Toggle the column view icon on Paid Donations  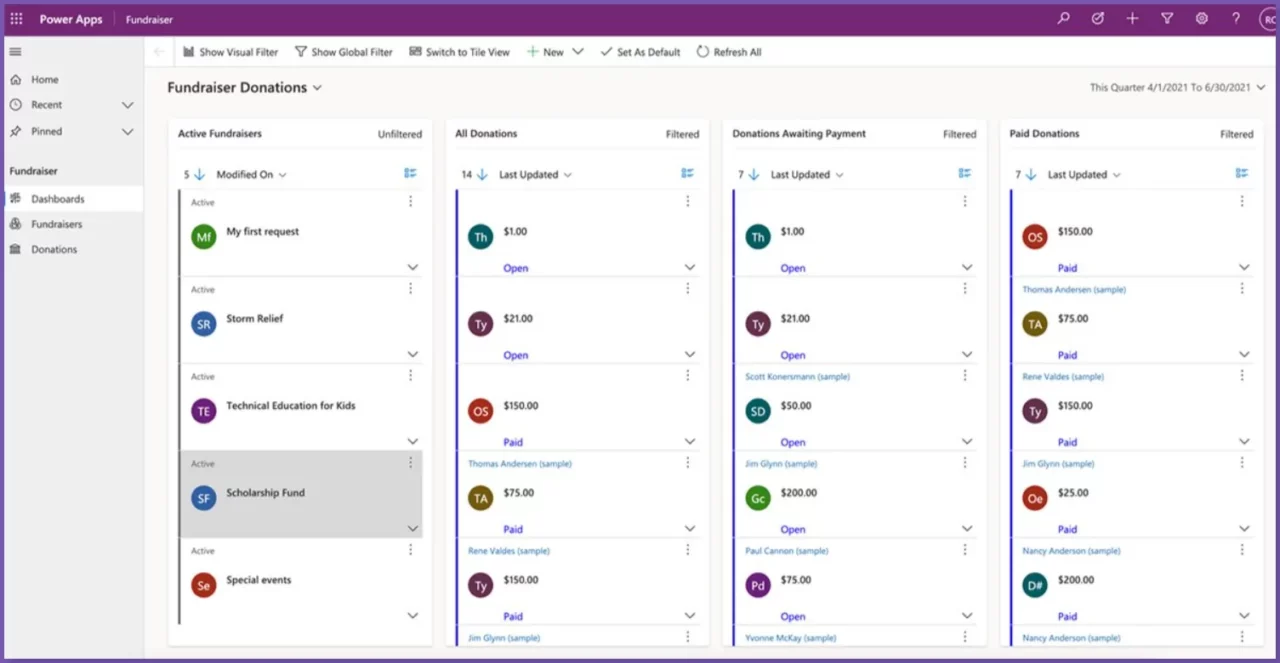click(1242, 172)
